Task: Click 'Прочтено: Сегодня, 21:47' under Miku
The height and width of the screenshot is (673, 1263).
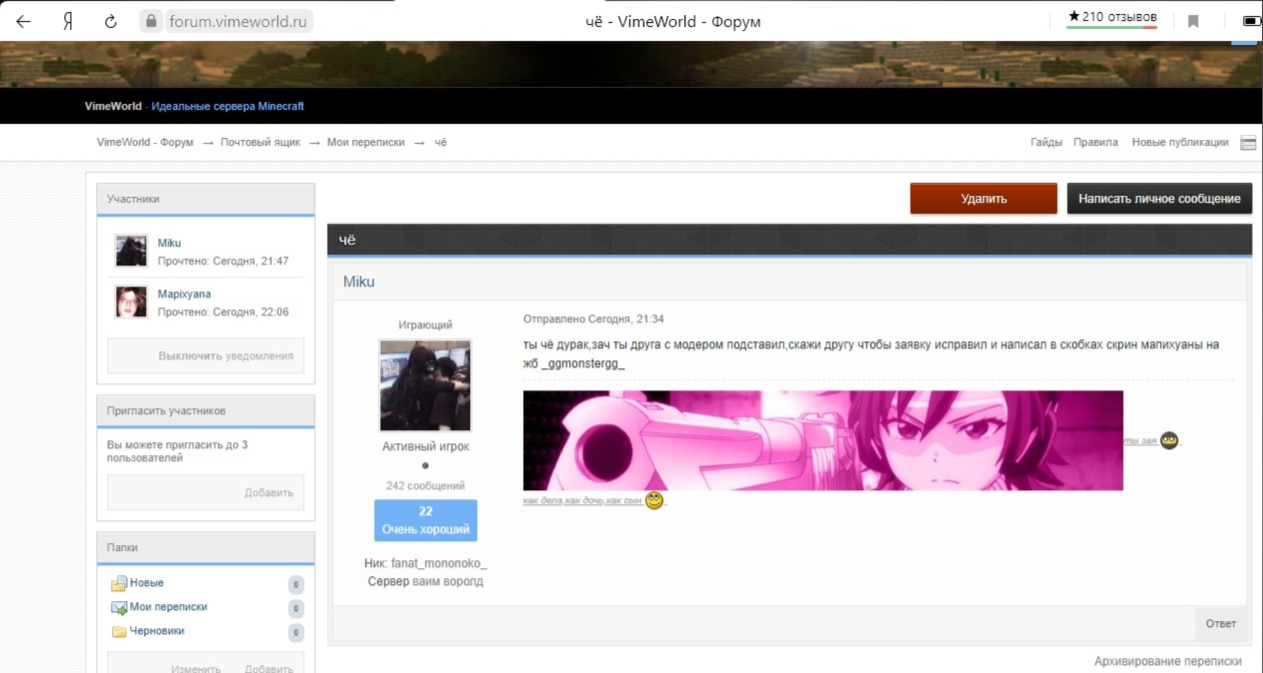Action: (x=223, y=261)
